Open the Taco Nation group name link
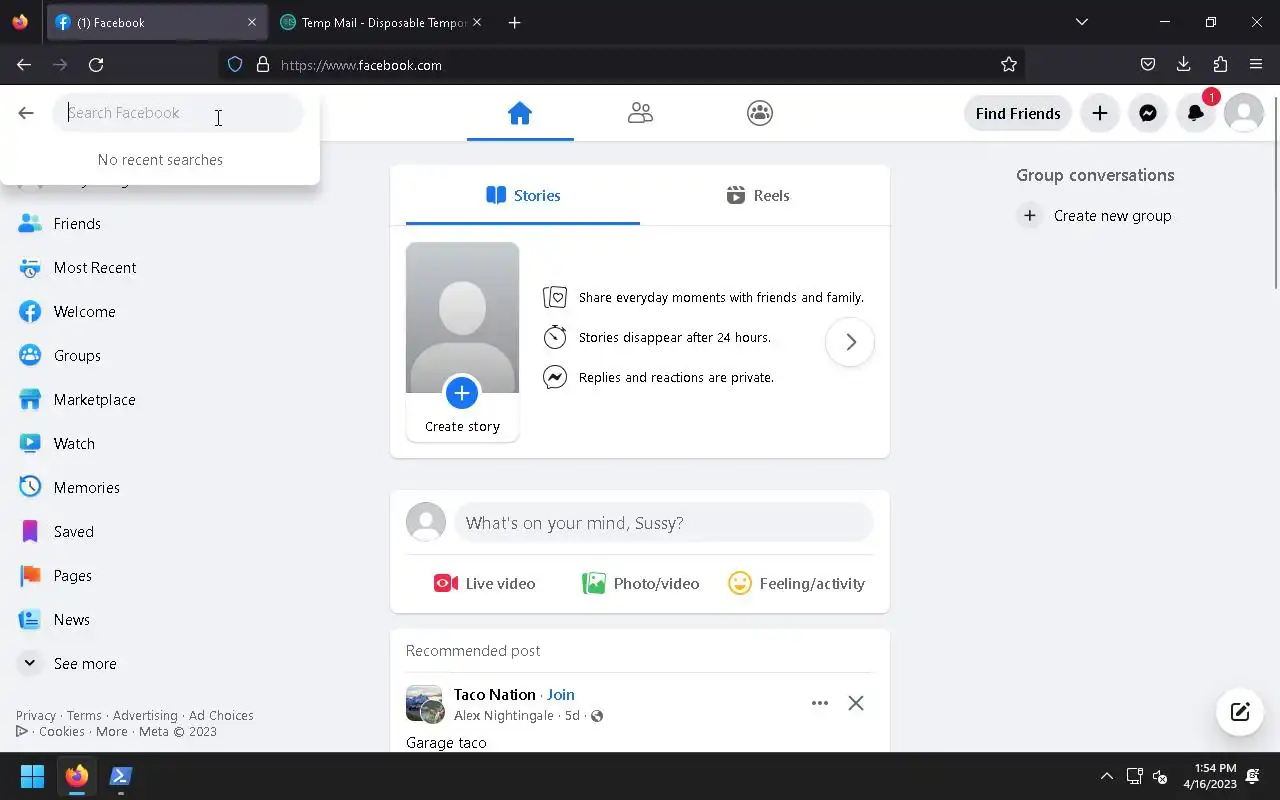Viewport: 1280px width, 800px height. pos(495,694)
